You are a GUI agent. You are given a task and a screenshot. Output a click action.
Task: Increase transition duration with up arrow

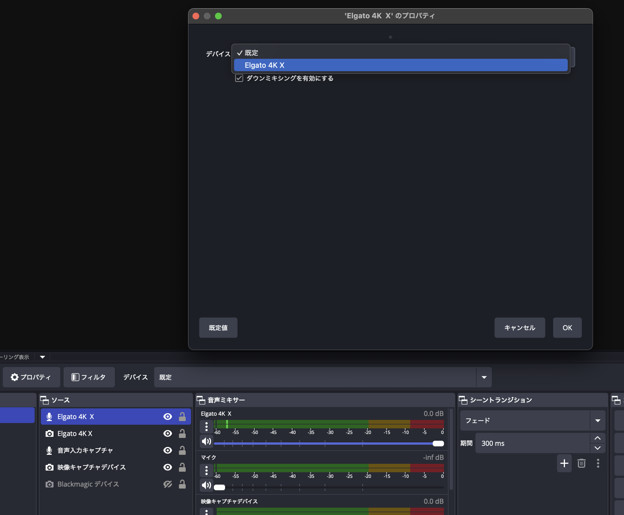[597, 438]
